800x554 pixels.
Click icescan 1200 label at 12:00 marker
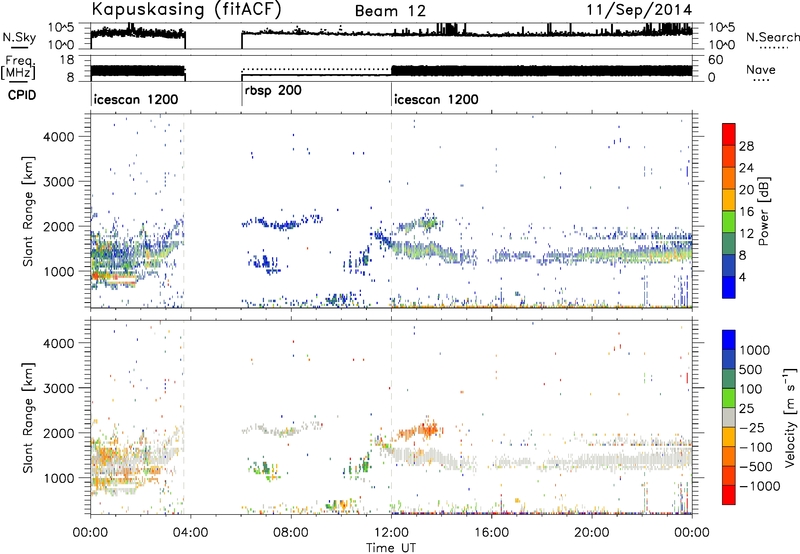pyautogui.click(x=436, y=99)
